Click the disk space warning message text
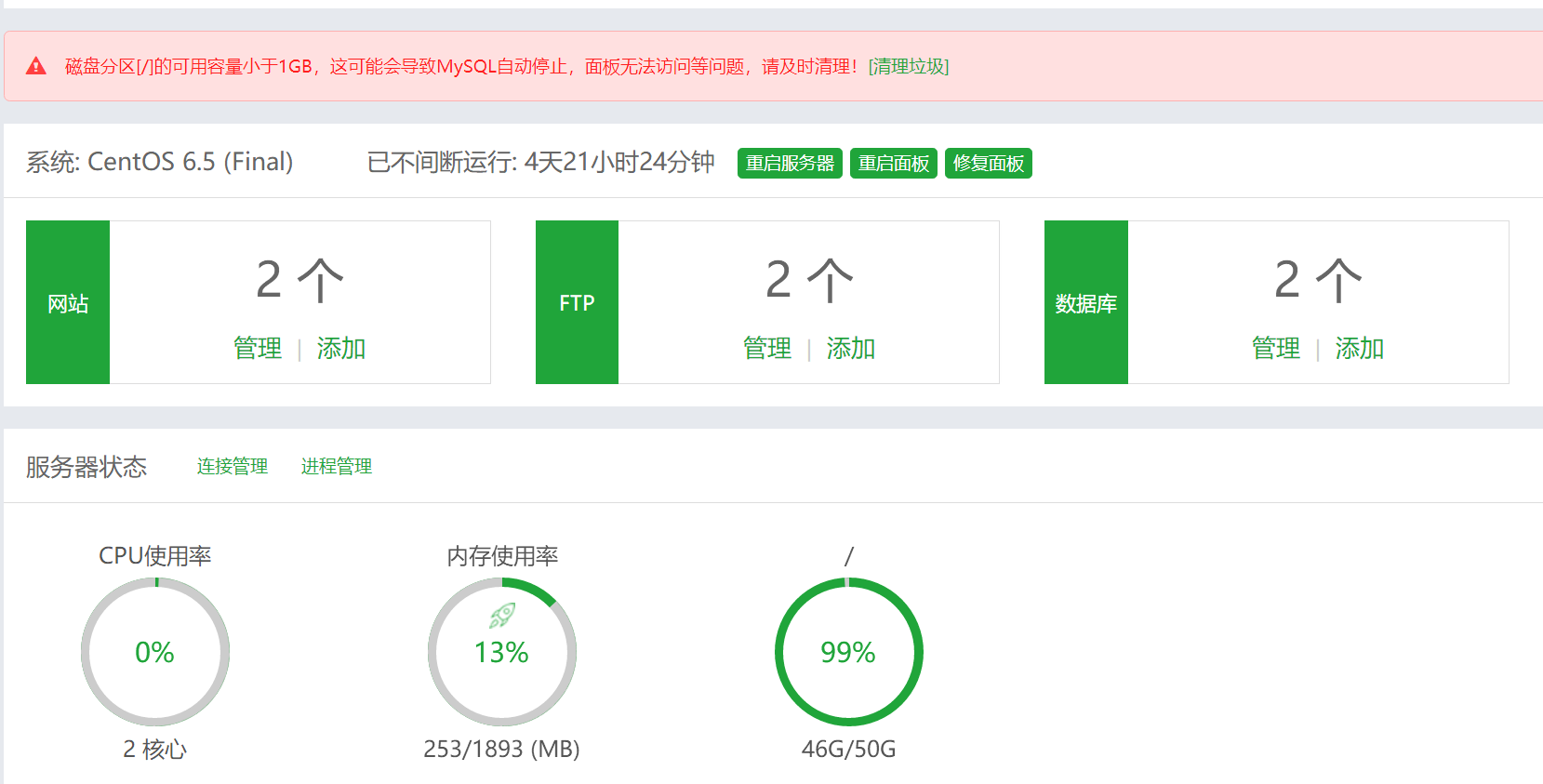The height and width of the screenshot is (784, 1543). 461,66
